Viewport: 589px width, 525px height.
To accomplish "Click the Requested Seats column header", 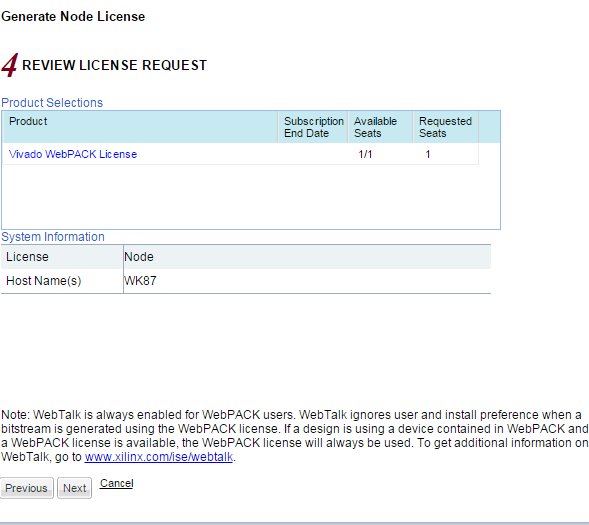I will pyautogui.click(x=446, y=127).
